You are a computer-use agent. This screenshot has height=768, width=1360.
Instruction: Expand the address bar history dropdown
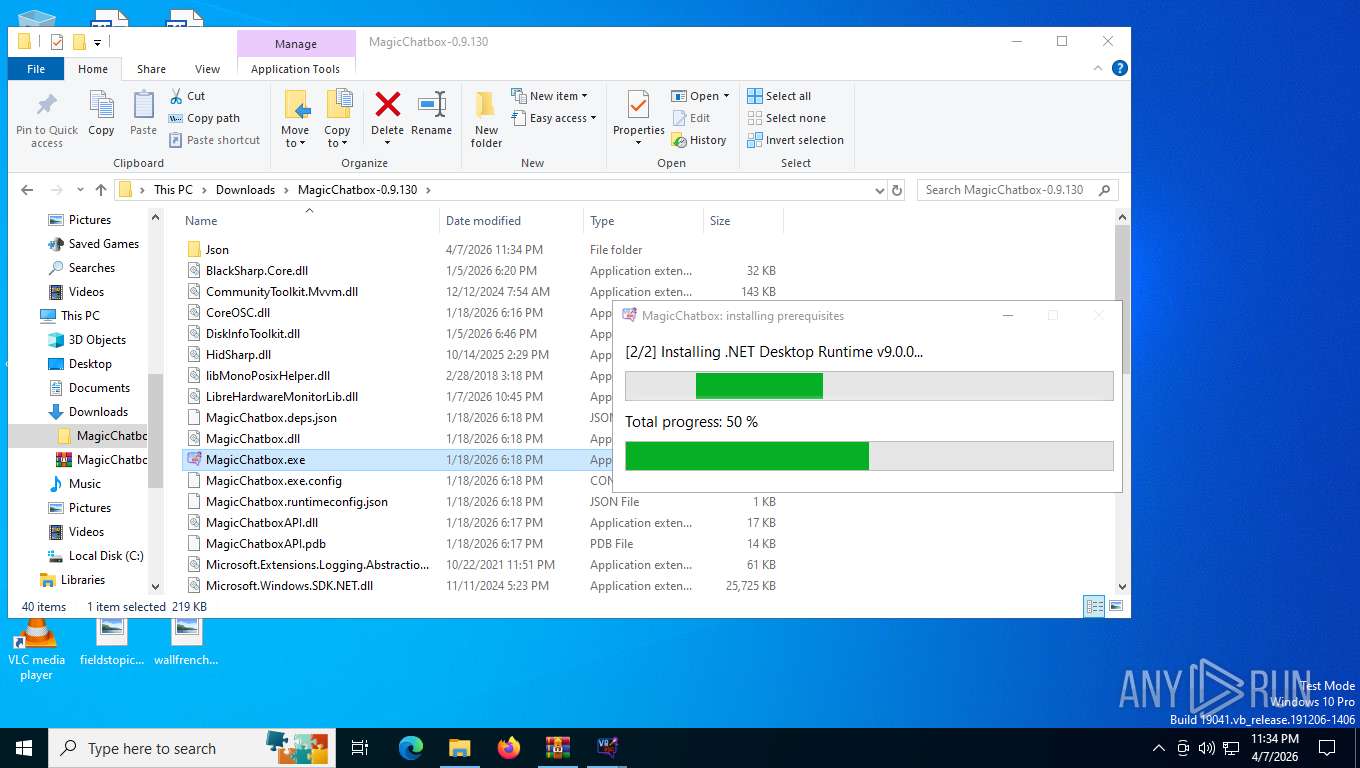pos(879,190)
